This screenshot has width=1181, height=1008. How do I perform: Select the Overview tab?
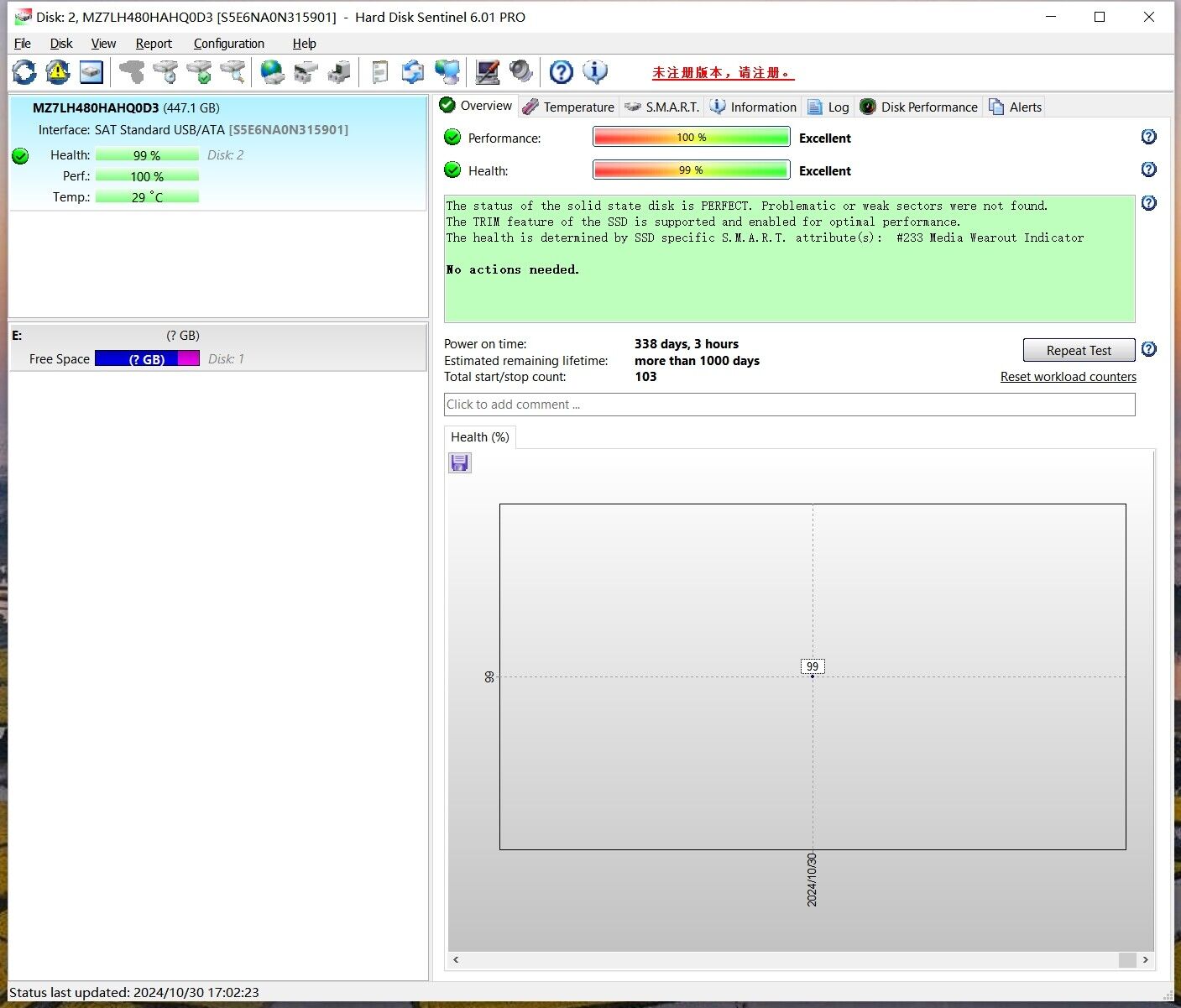tap(476, 106)
